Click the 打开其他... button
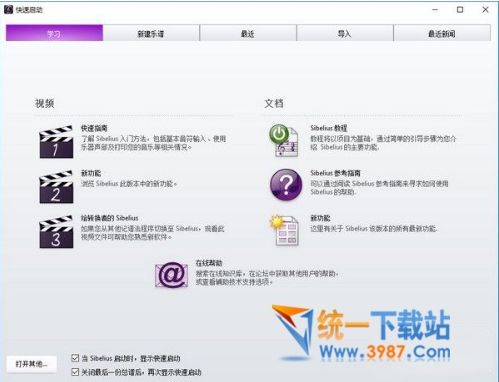The height and width of the screenshot is (382, 499). 31,364
